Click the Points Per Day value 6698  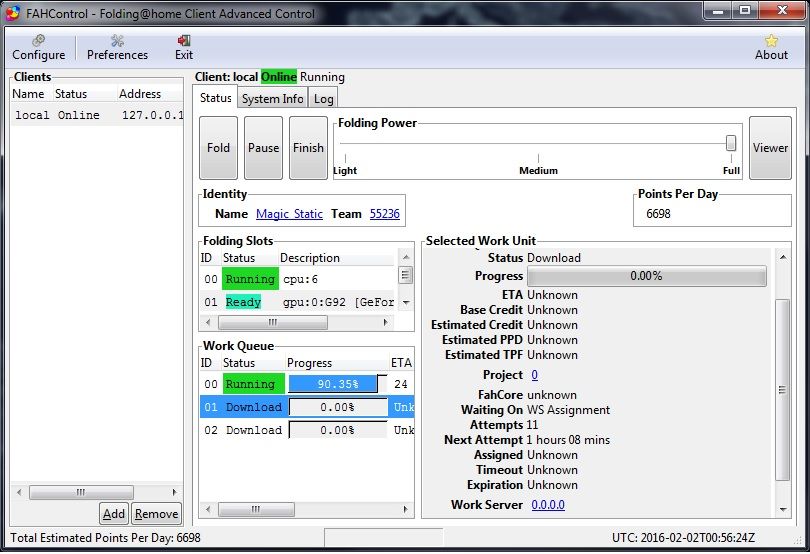tap(658, 213)
